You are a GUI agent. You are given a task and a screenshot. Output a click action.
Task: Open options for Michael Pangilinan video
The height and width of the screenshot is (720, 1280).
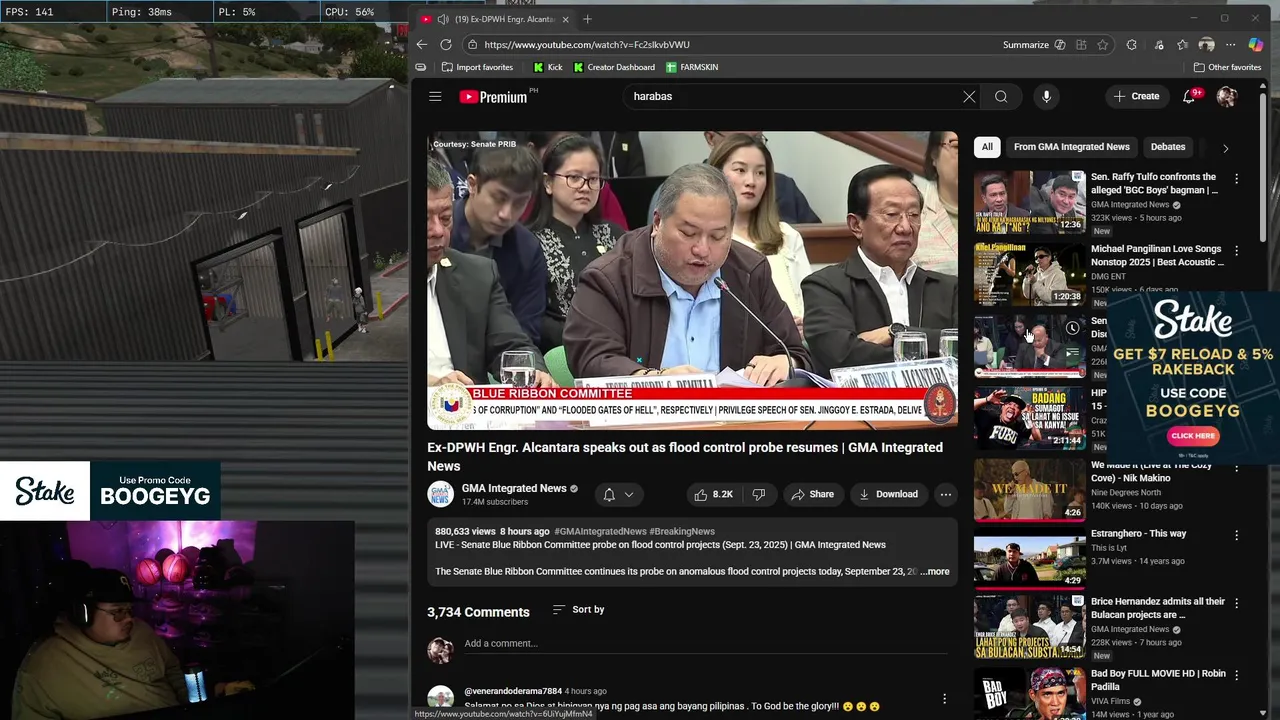[x=1236, y=250]
